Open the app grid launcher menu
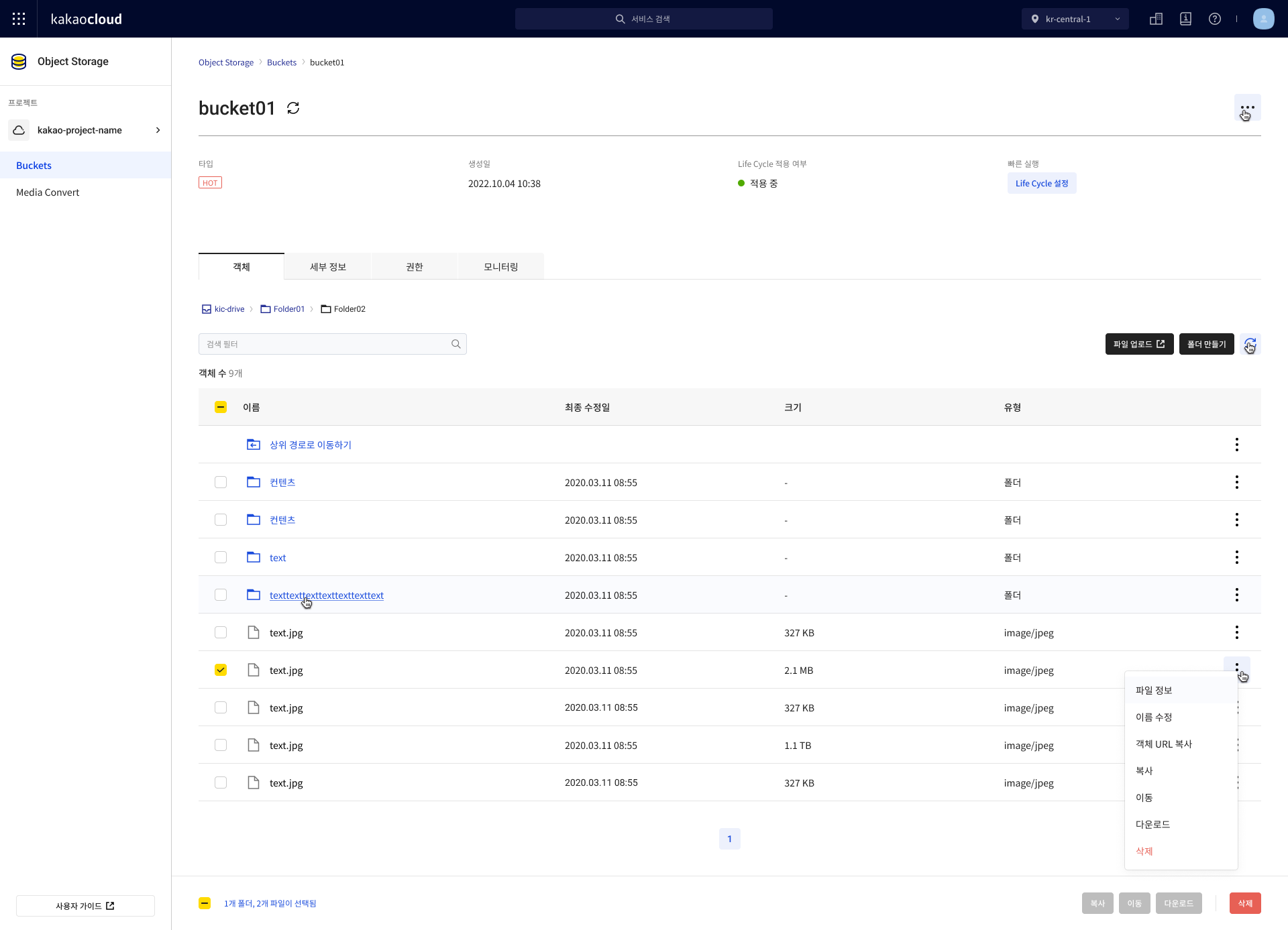 pyautogui.click(x=19, y=19)
